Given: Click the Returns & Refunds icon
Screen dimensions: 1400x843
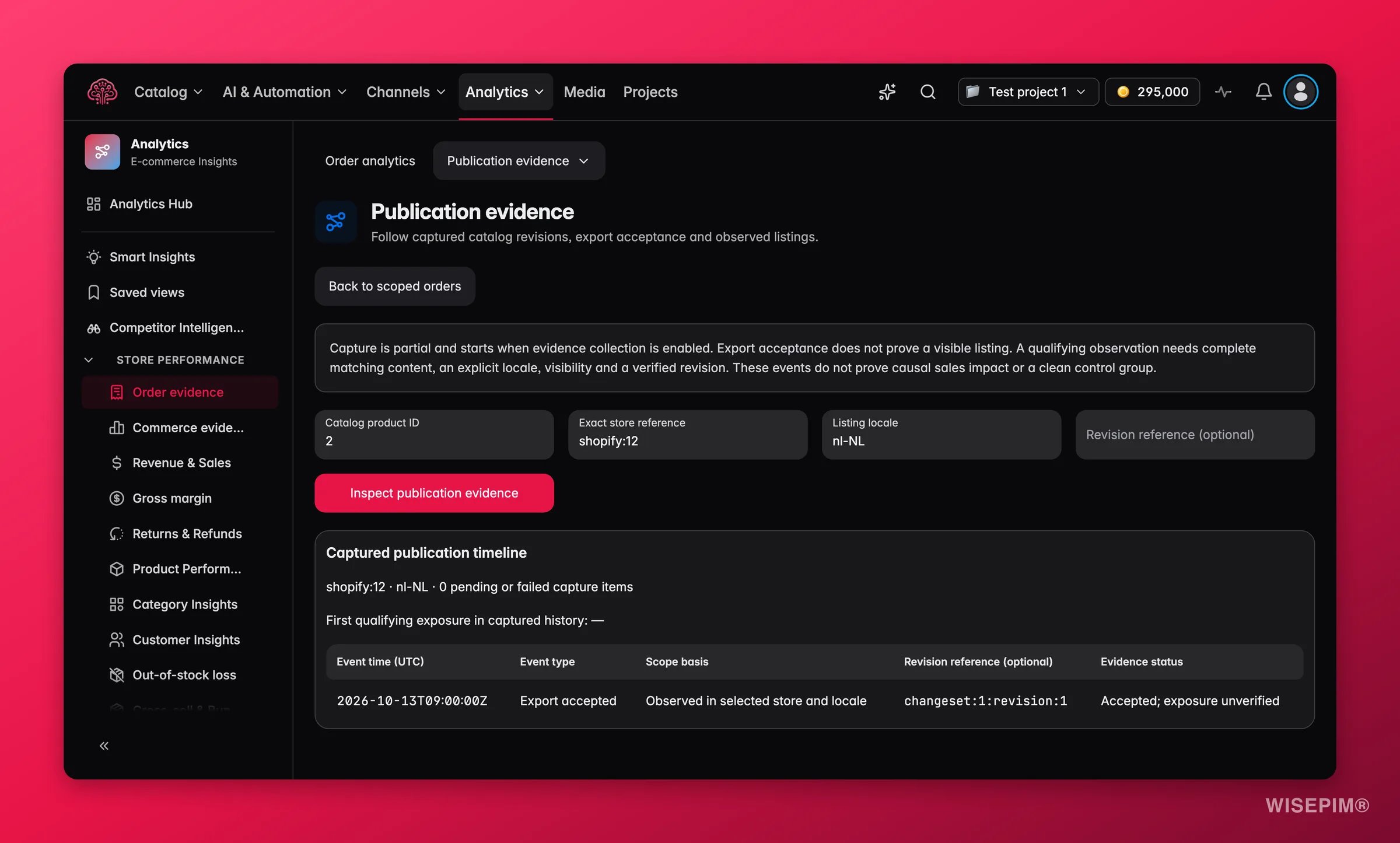Looking at the screenshot, I should click(117, 534).
